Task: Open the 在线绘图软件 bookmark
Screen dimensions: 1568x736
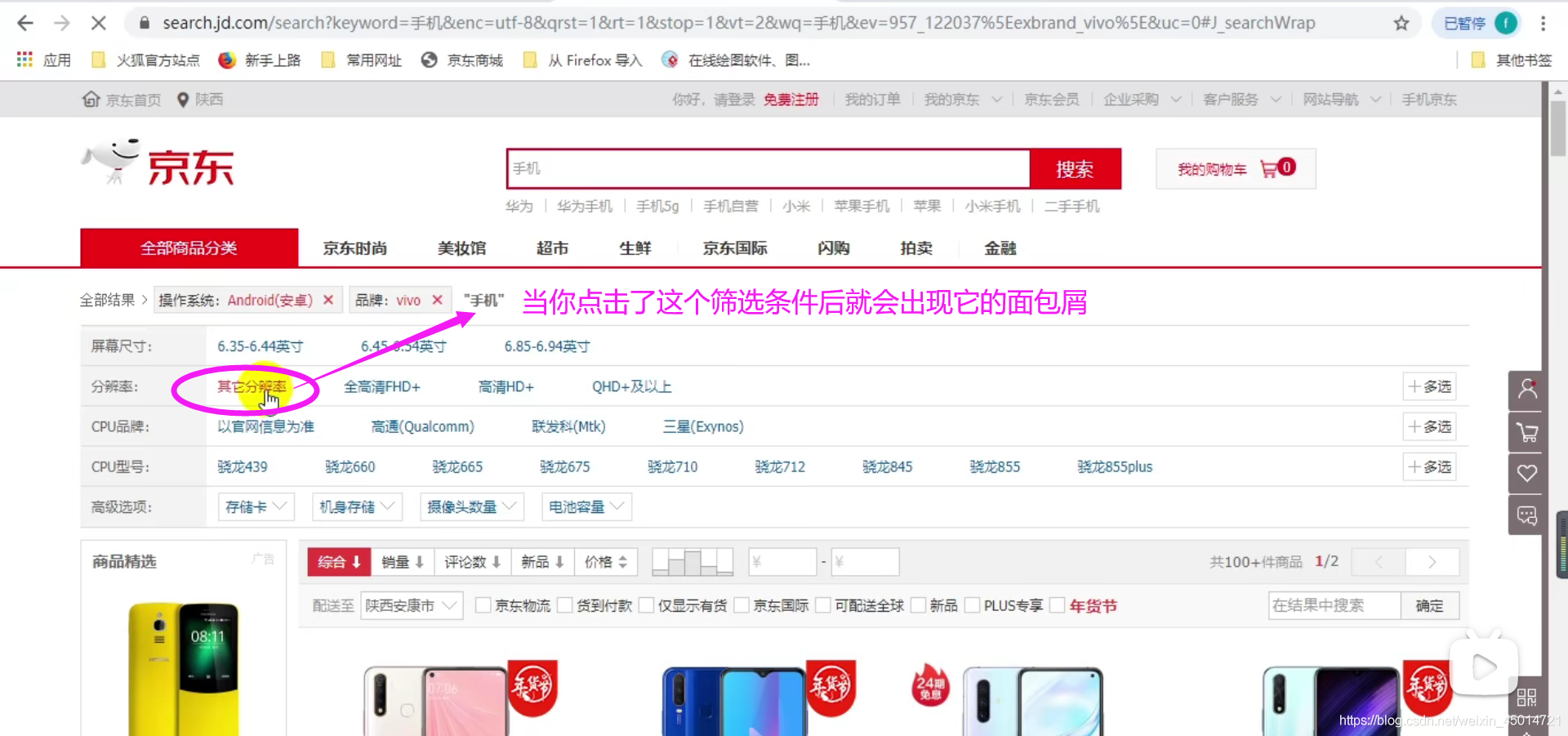Action: click(x=736, y=60)
